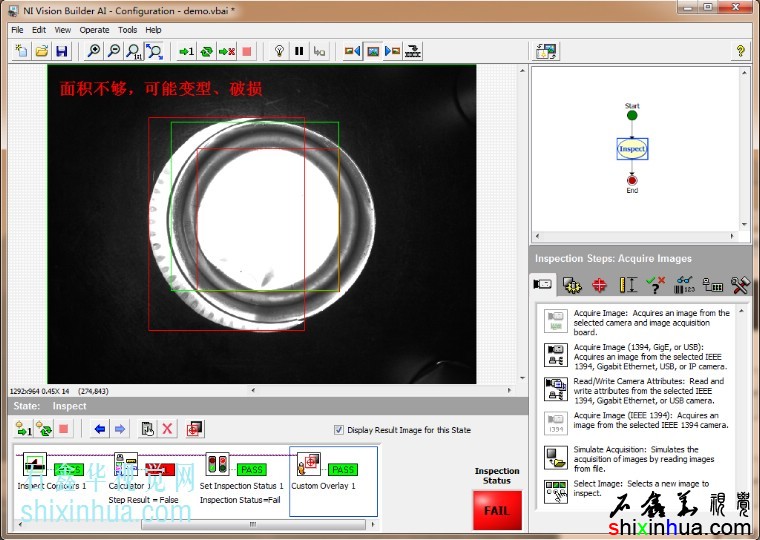Open the Tools menu
This screenshot has height=540, width=760.
point(127,30)
